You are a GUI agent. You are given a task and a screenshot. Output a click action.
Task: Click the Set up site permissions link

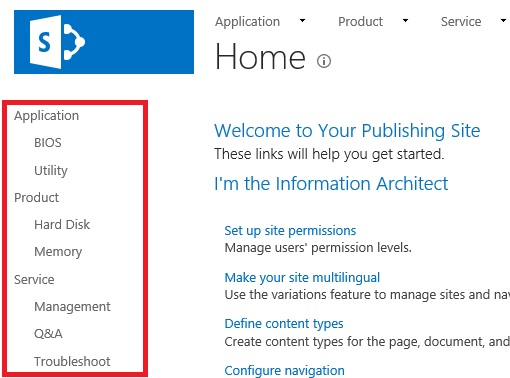point(290,231)
